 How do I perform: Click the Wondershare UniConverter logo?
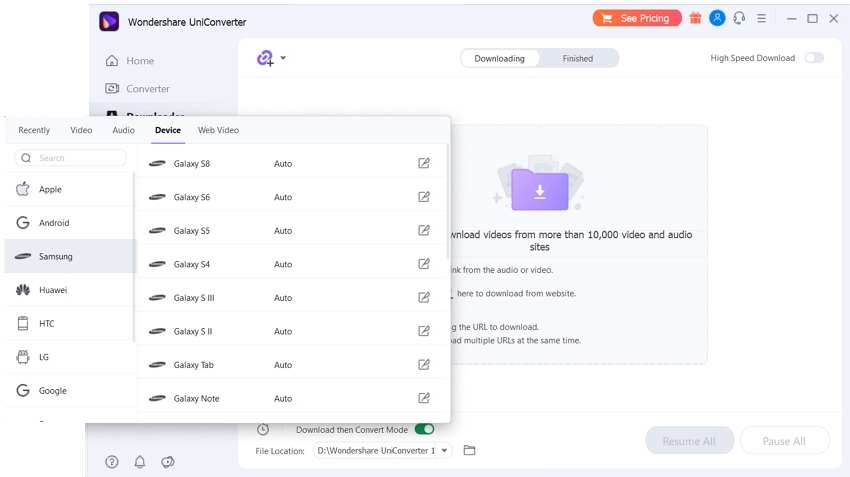109,22
